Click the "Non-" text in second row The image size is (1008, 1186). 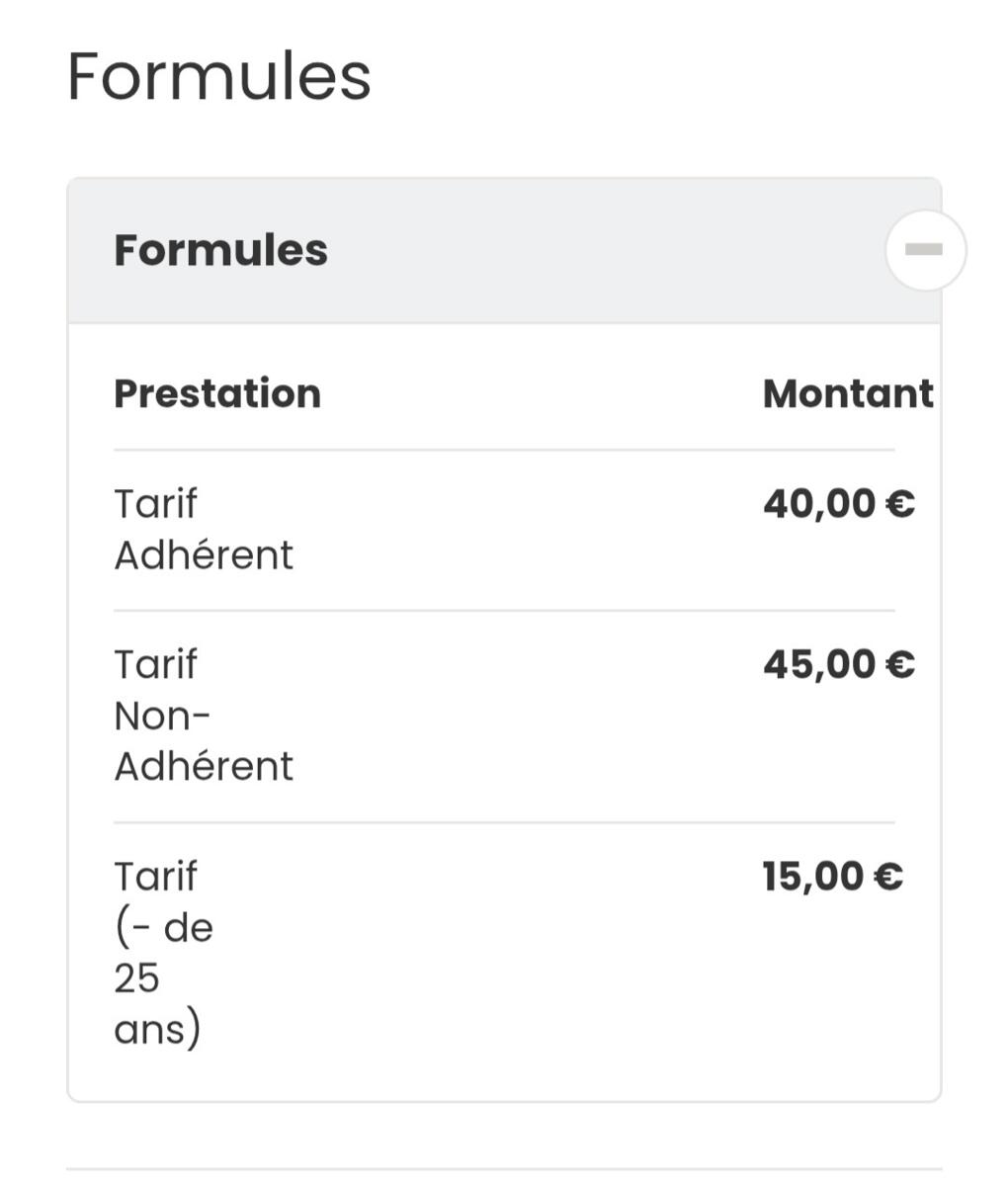click(162, 716)
